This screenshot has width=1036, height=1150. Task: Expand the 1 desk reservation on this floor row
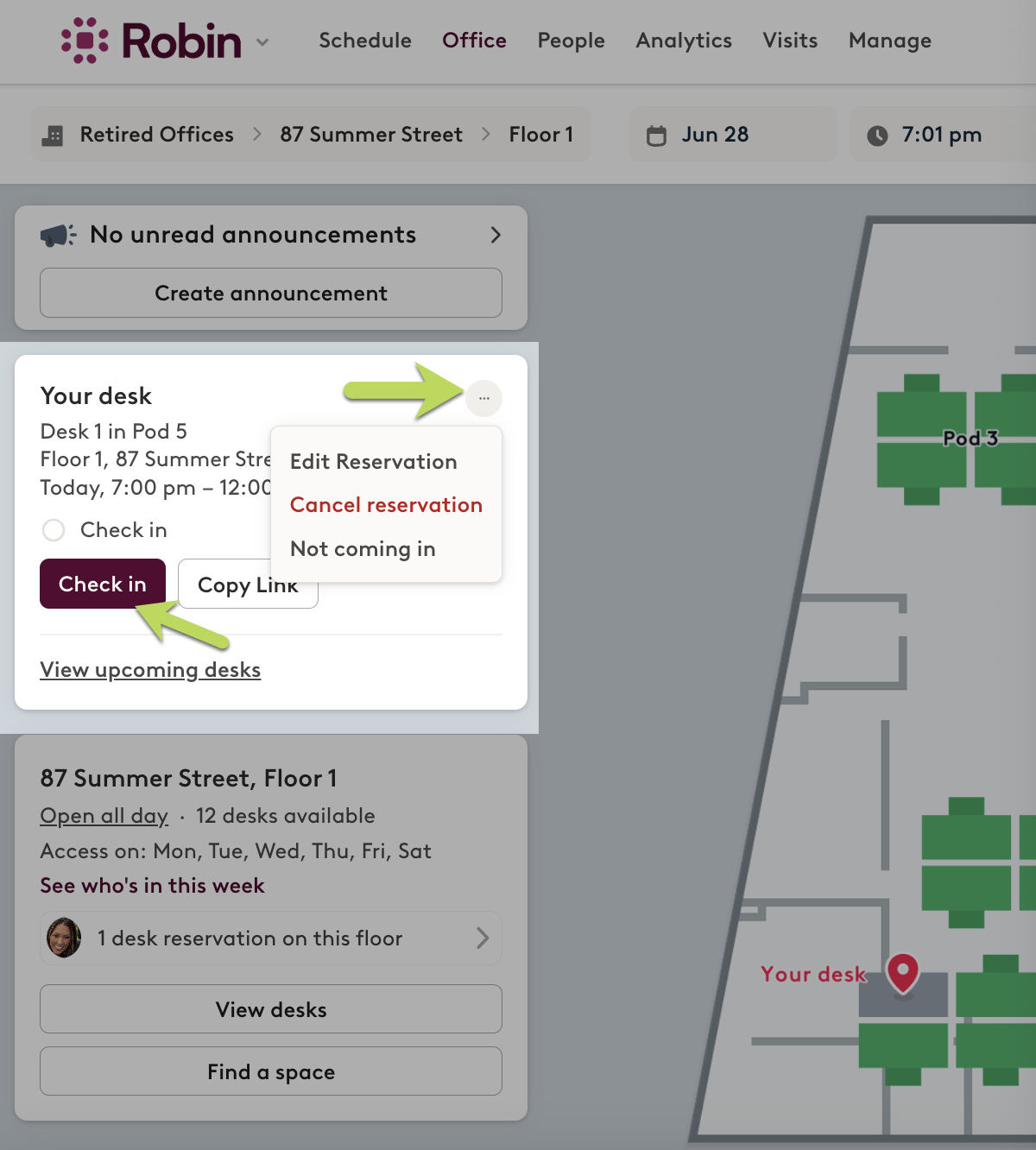[271, 938]
